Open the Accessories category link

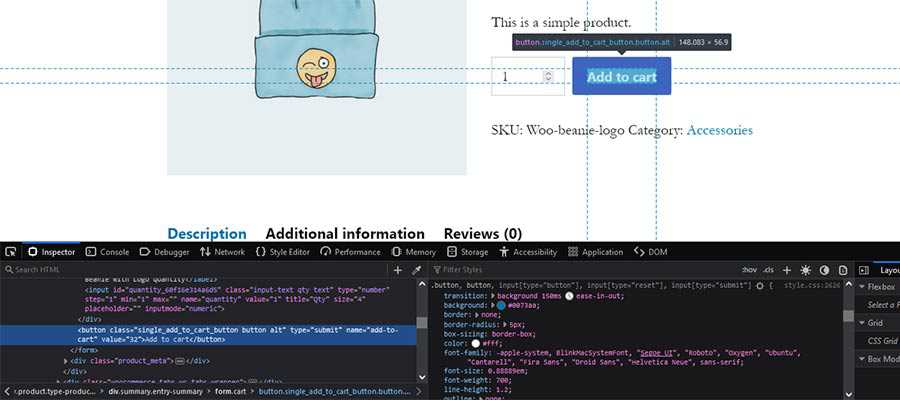coord(719,130)
